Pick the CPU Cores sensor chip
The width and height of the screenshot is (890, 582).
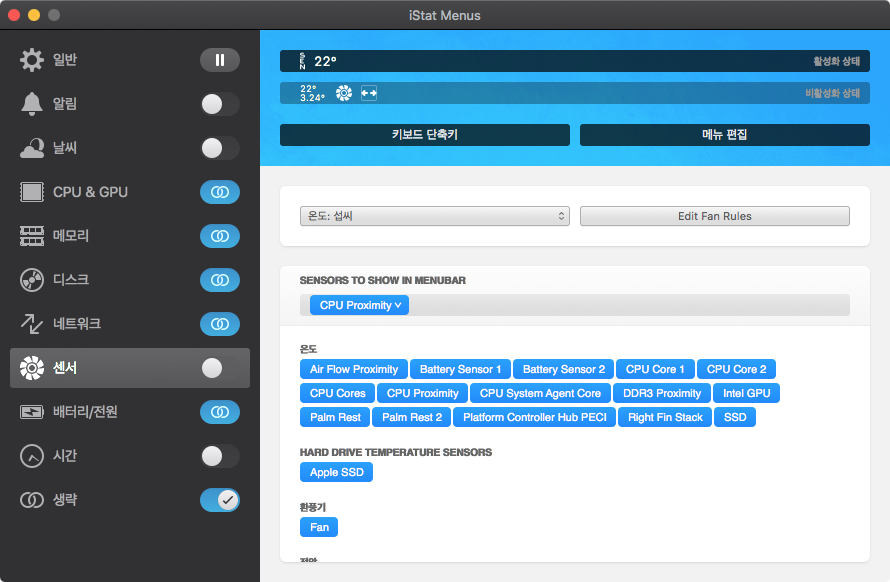[x=337, y=393]
